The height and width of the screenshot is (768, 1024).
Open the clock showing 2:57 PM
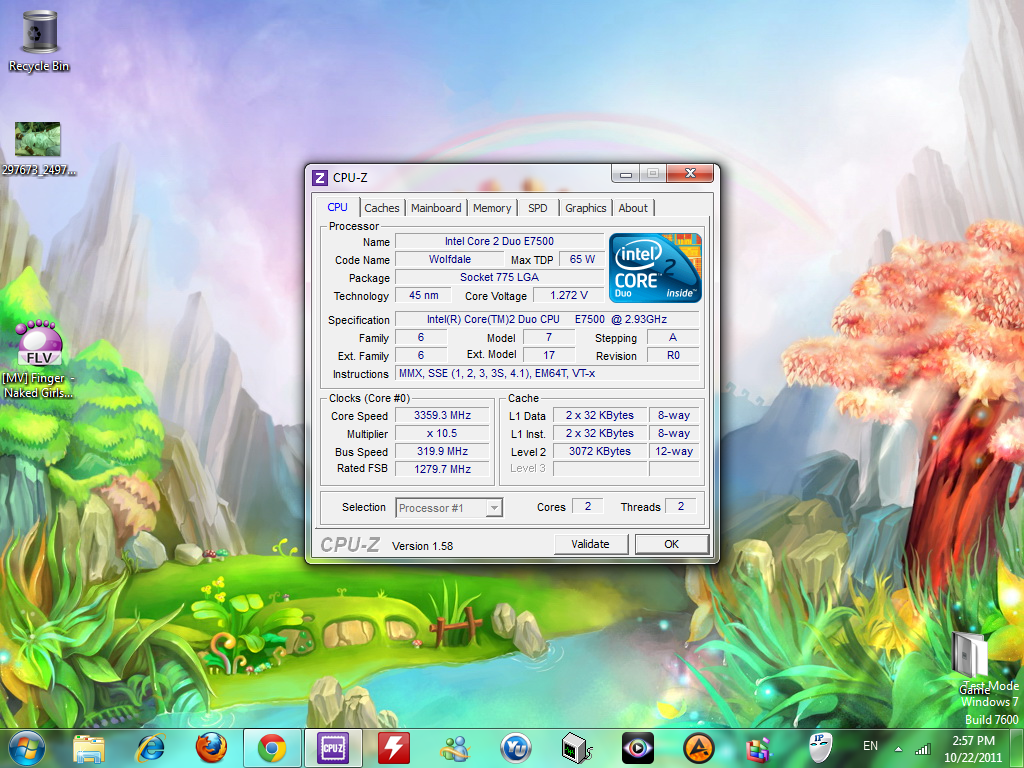coord(973,749)
